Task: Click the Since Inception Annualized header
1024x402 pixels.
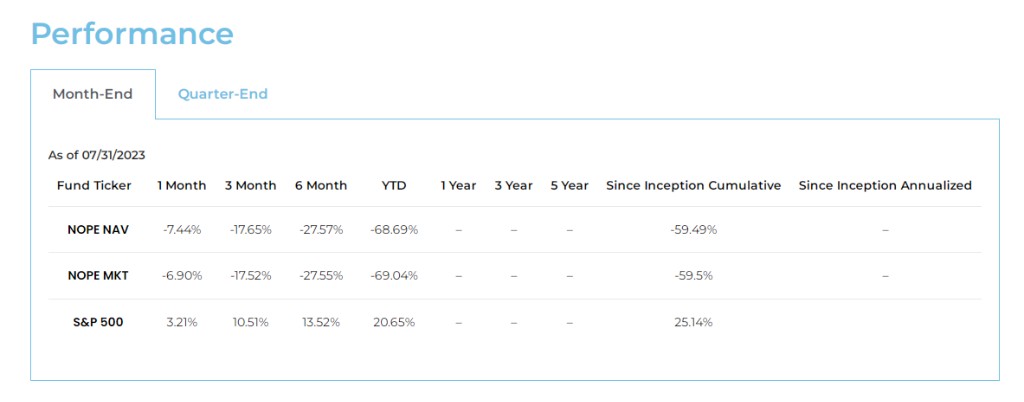Action: click(885, 185)
